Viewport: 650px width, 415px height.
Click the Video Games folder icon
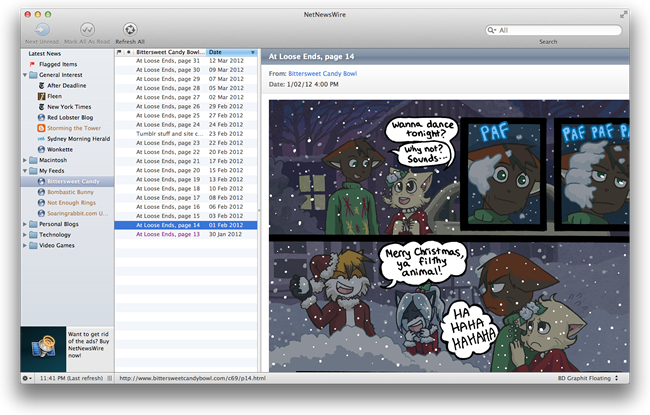coord(33,245)
